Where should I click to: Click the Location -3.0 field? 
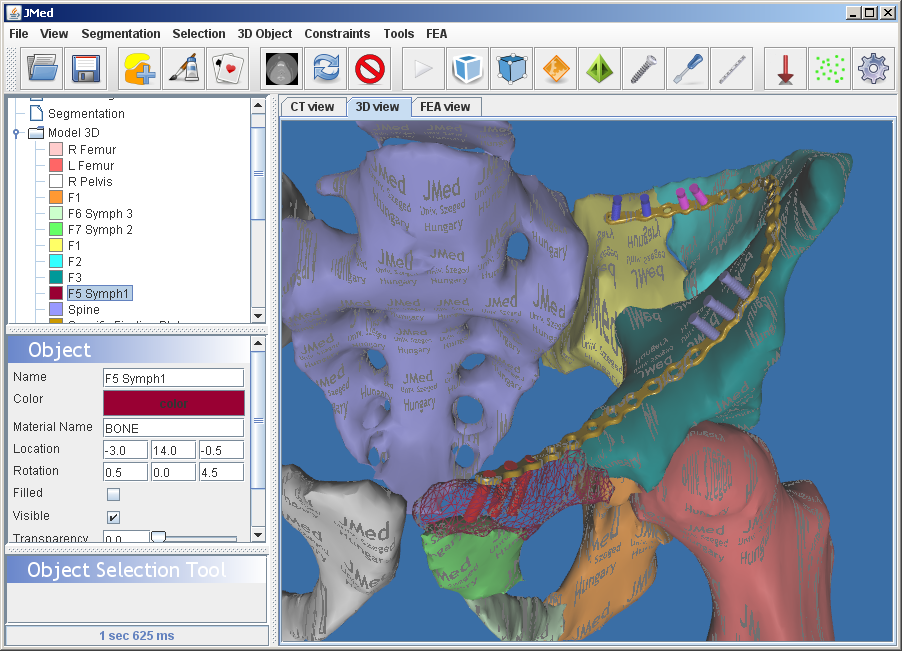(125, 450)
